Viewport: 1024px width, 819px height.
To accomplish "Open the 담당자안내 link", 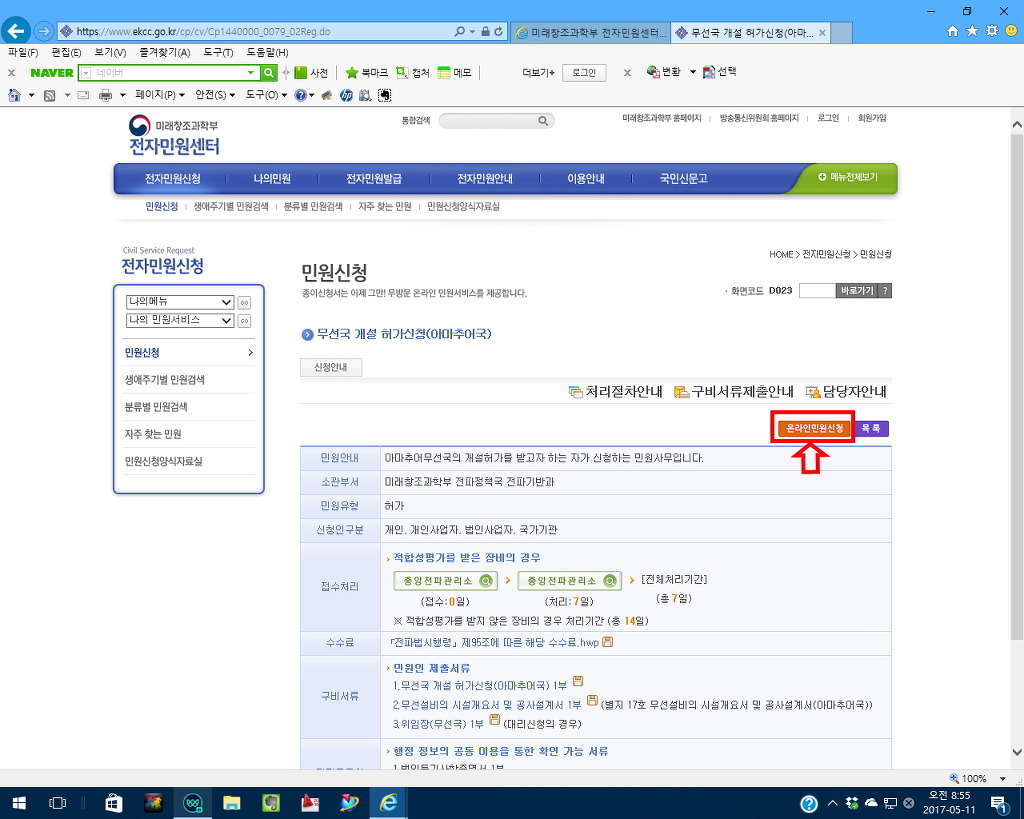I will tap(846, 392).
